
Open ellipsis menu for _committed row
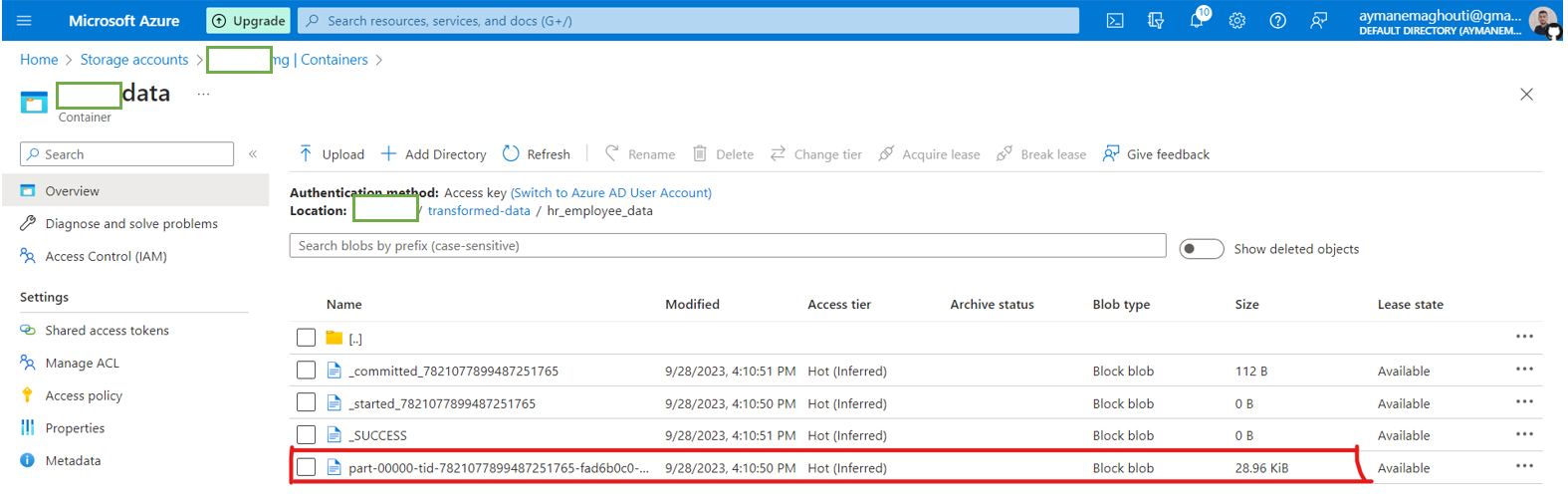pos(1524,370)
